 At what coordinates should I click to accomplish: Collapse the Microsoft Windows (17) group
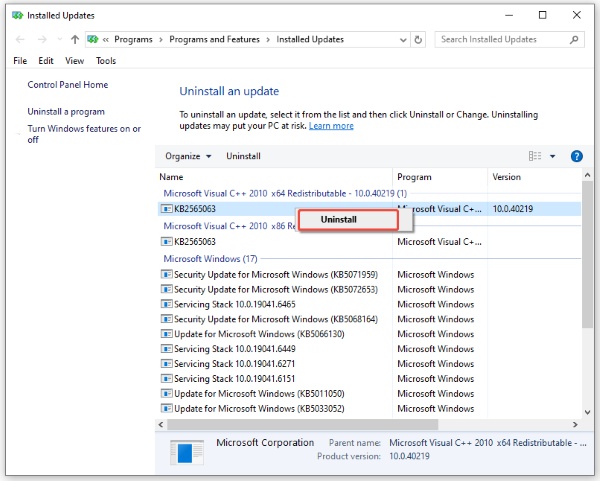point(210,259)
